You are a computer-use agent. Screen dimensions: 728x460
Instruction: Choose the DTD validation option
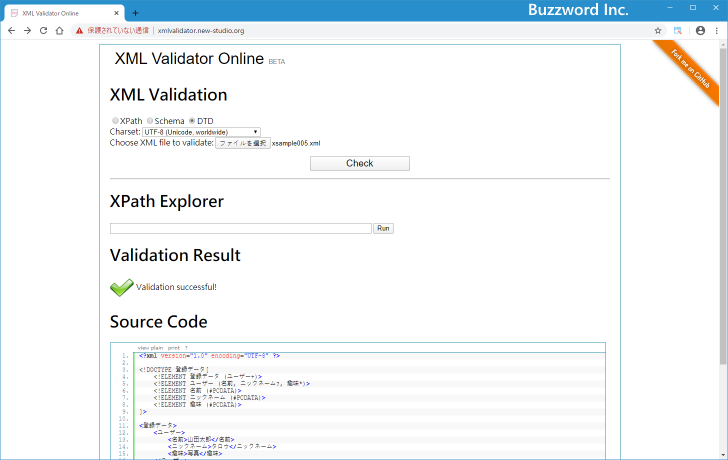click(x=192, y=121)
